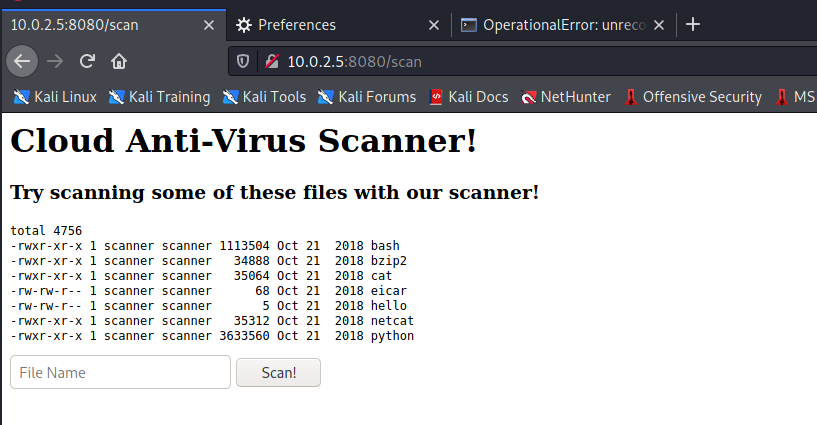
Task: Click the hello file name
Action: point(389,306)
